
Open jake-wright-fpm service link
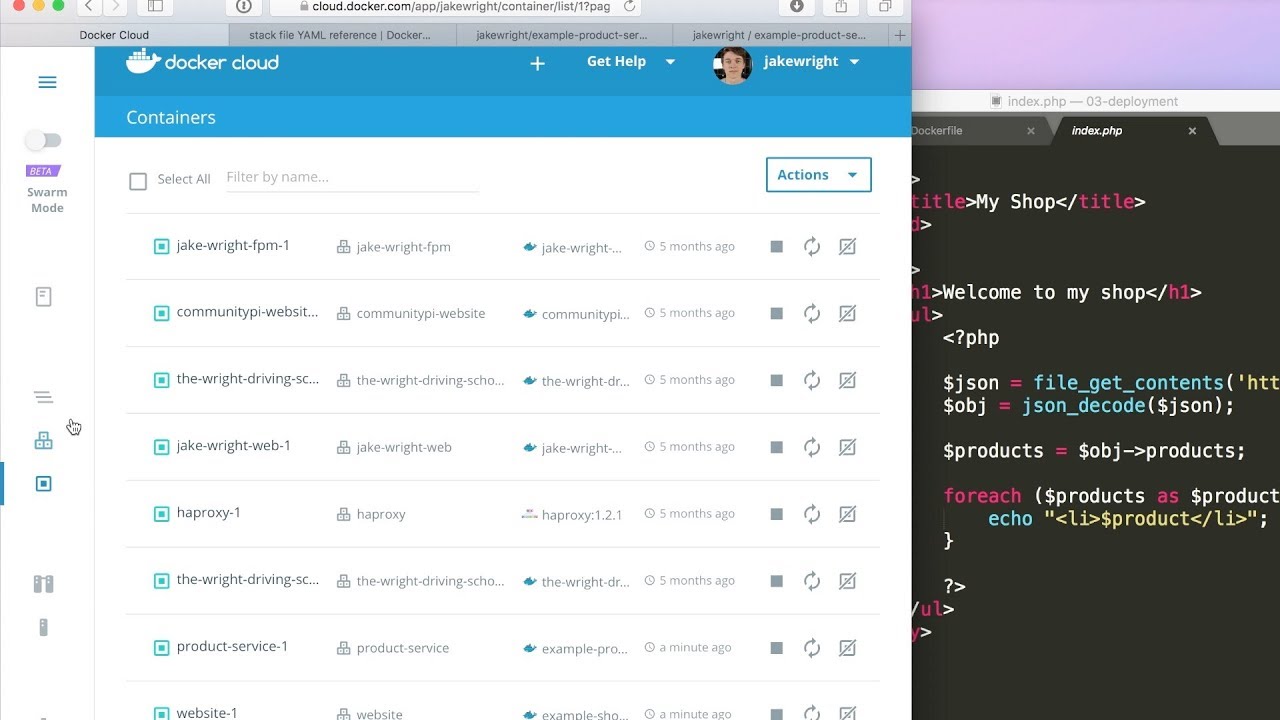point(403,247)
